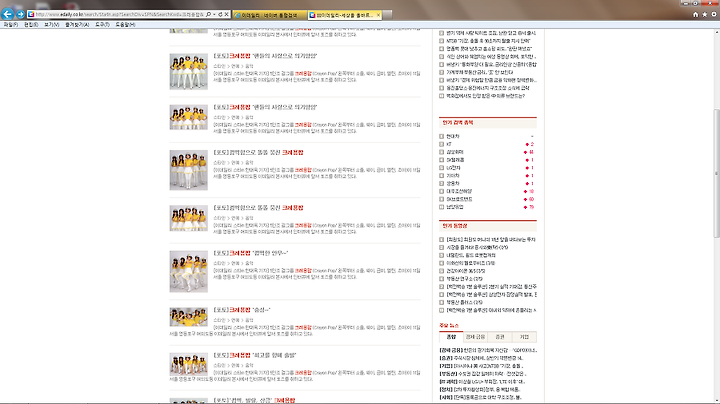Select the 기업 tab under weekly news
The image size is (720, 404).
click(524, 337)
